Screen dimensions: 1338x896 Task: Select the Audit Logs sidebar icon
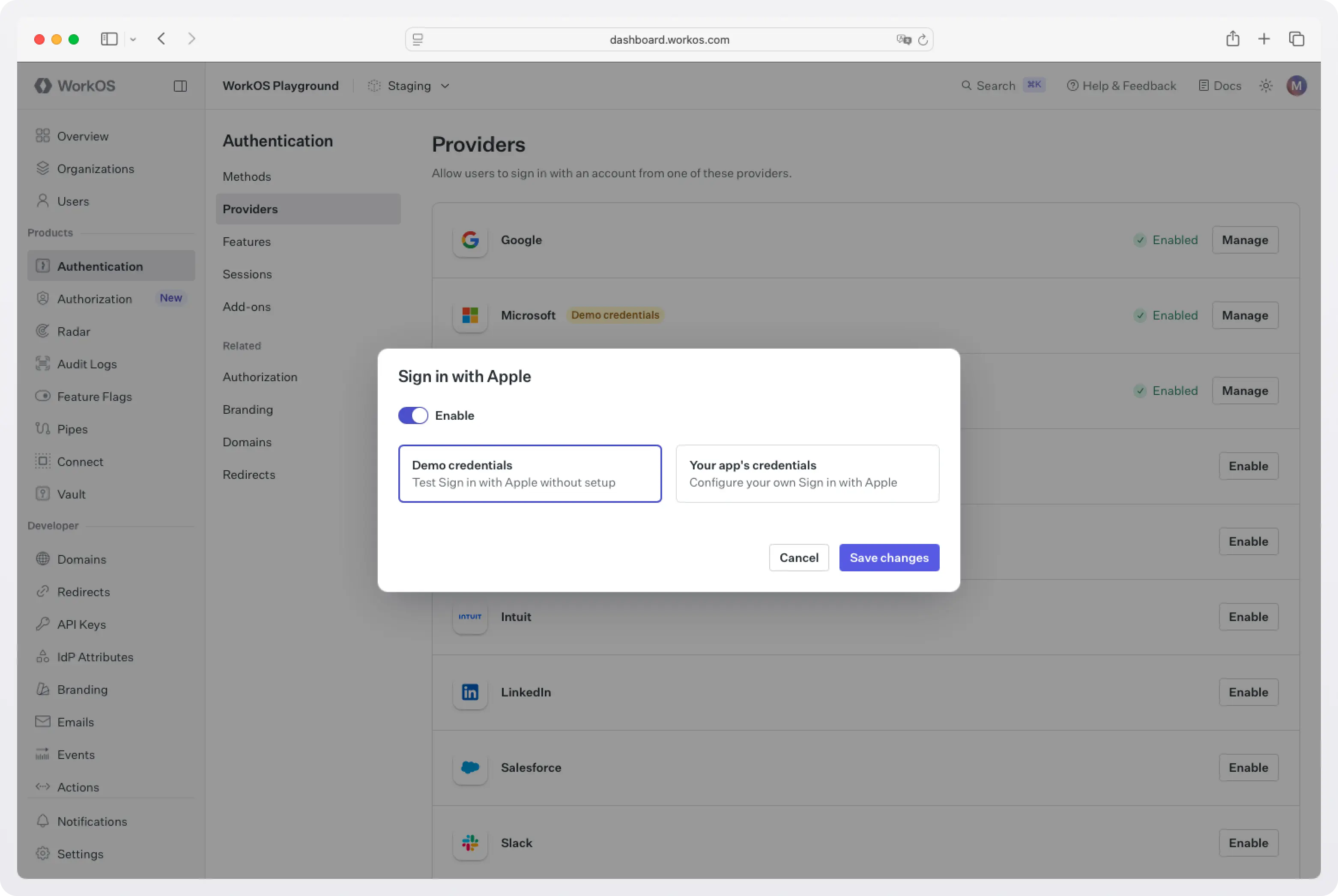coord(43,364)
